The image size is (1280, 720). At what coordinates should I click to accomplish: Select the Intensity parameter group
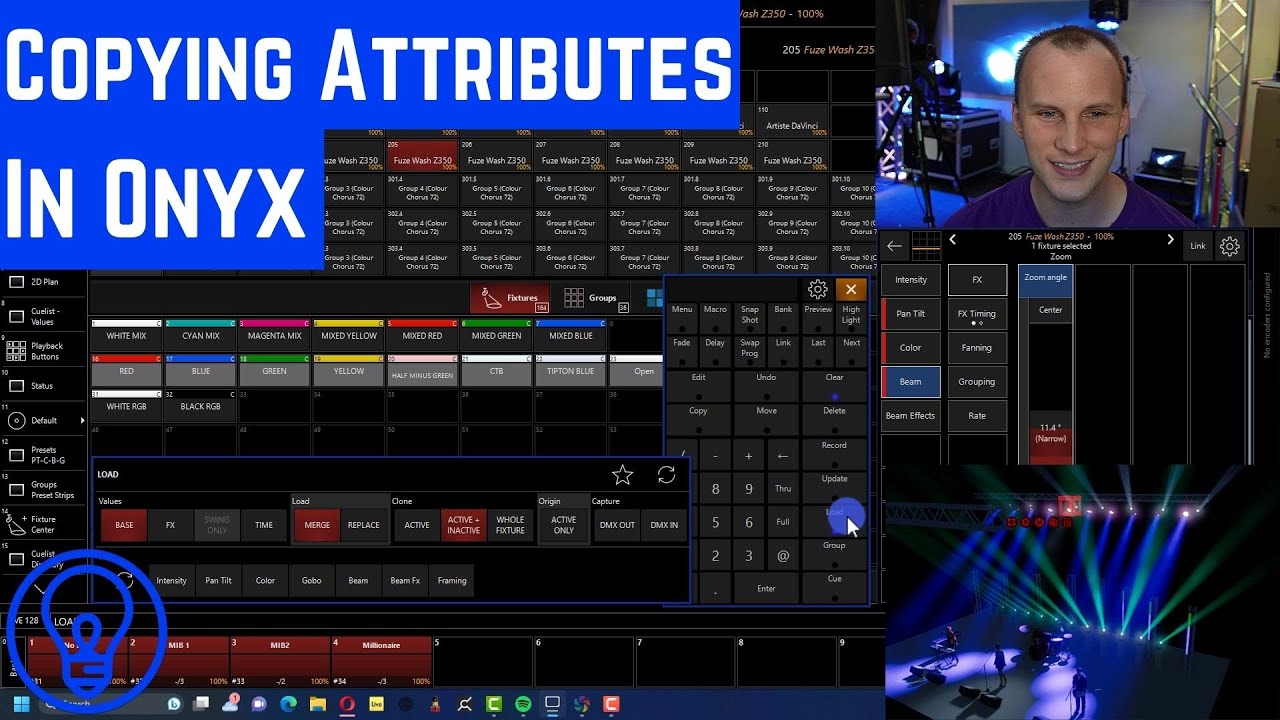[911, 280]
